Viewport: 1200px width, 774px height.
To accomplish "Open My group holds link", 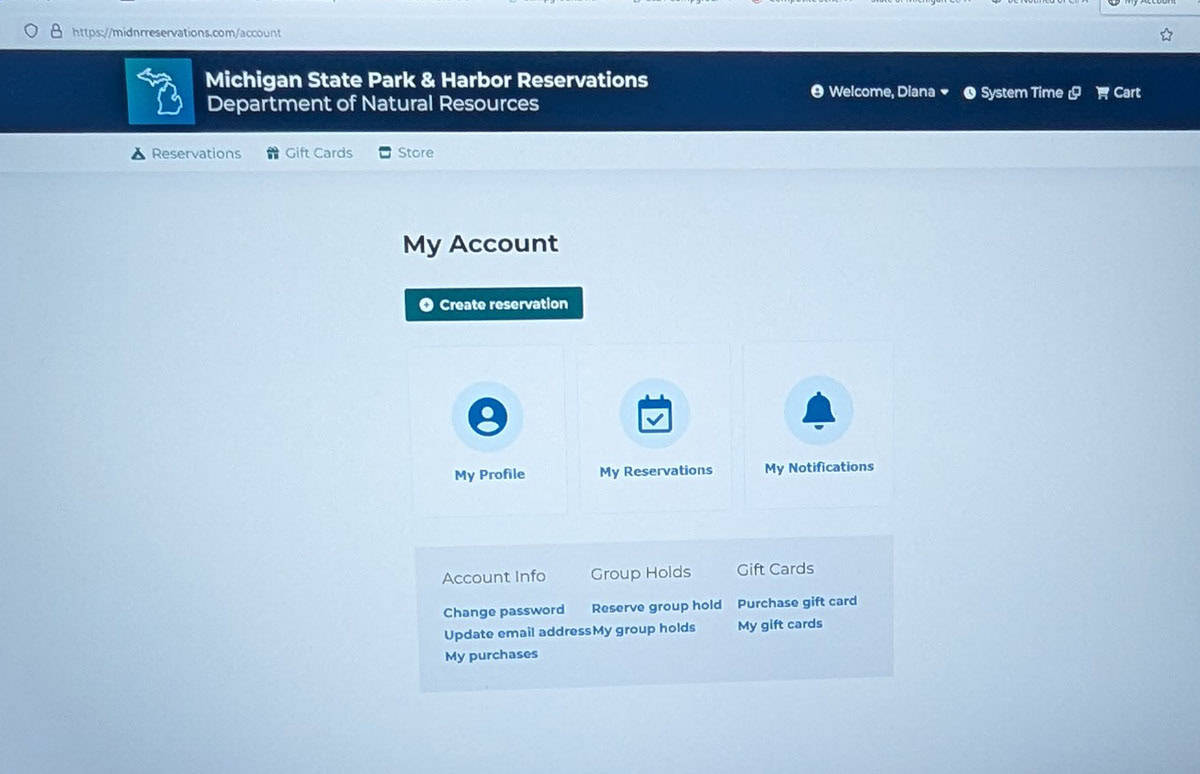I will [x=644, y=629].
